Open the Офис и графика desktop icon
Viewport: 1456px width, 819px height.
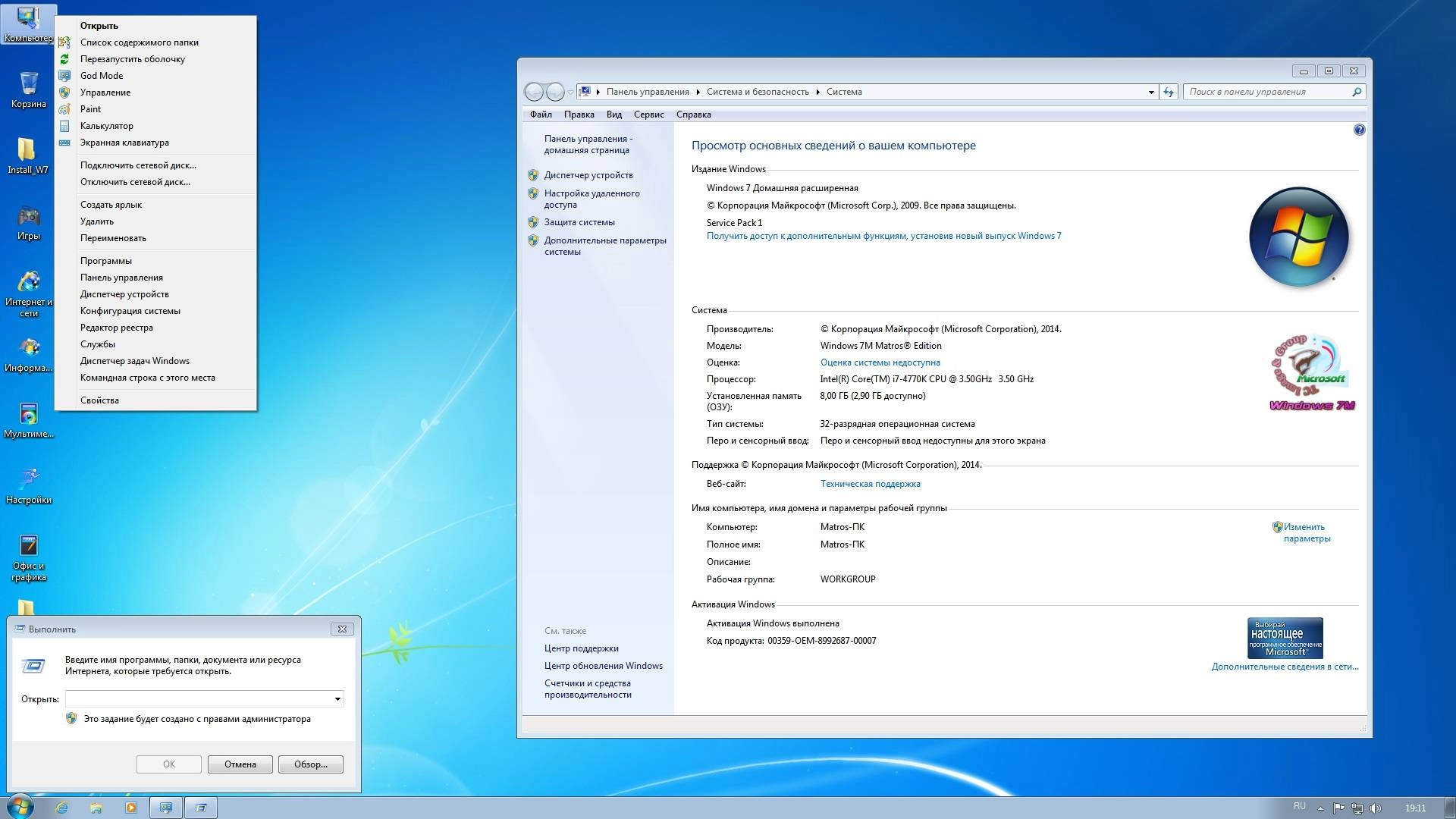[28, 557]
